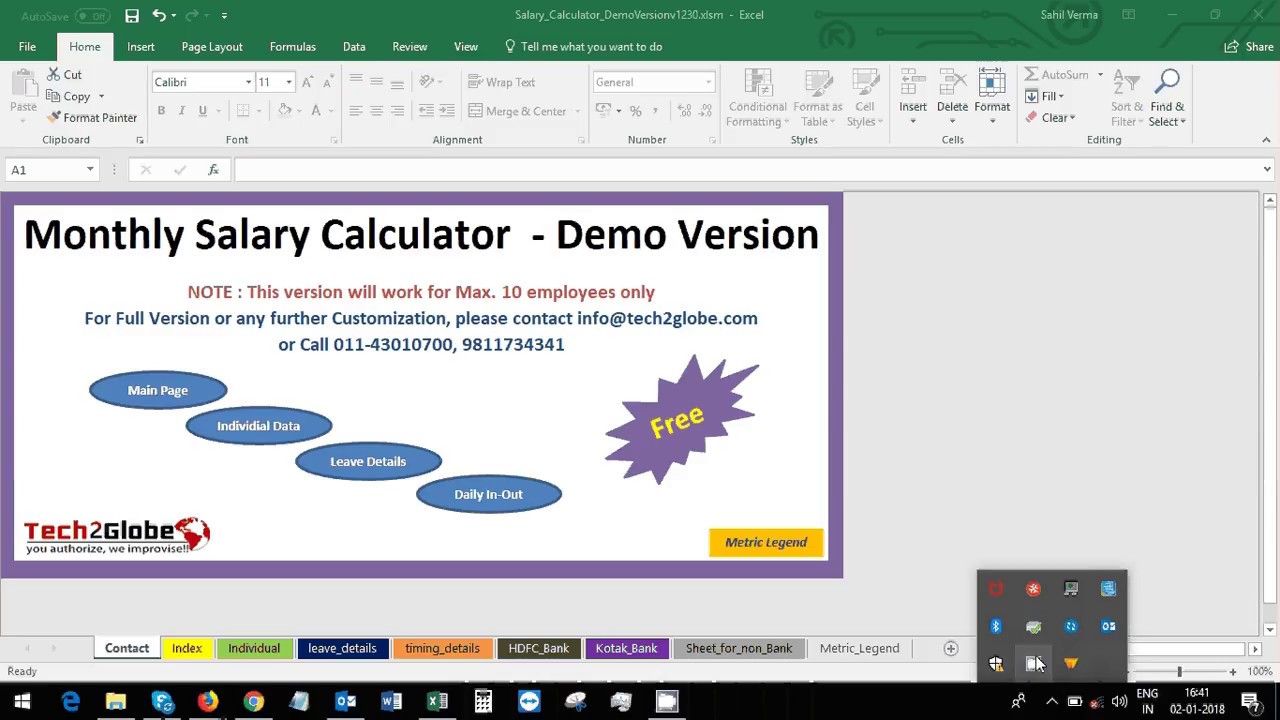The image size is (1280, 720).
Task: Open Merge & Center dropdown arrow
Action: (x=577, y=111)
